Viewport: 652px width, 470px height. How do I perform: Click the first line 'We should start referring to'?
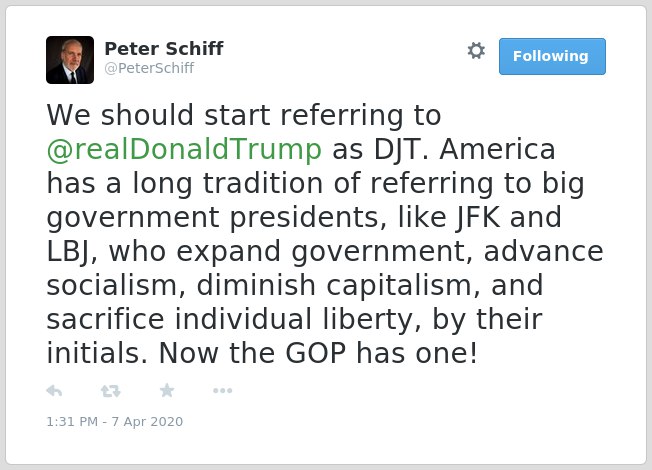(x=244, y=115)
